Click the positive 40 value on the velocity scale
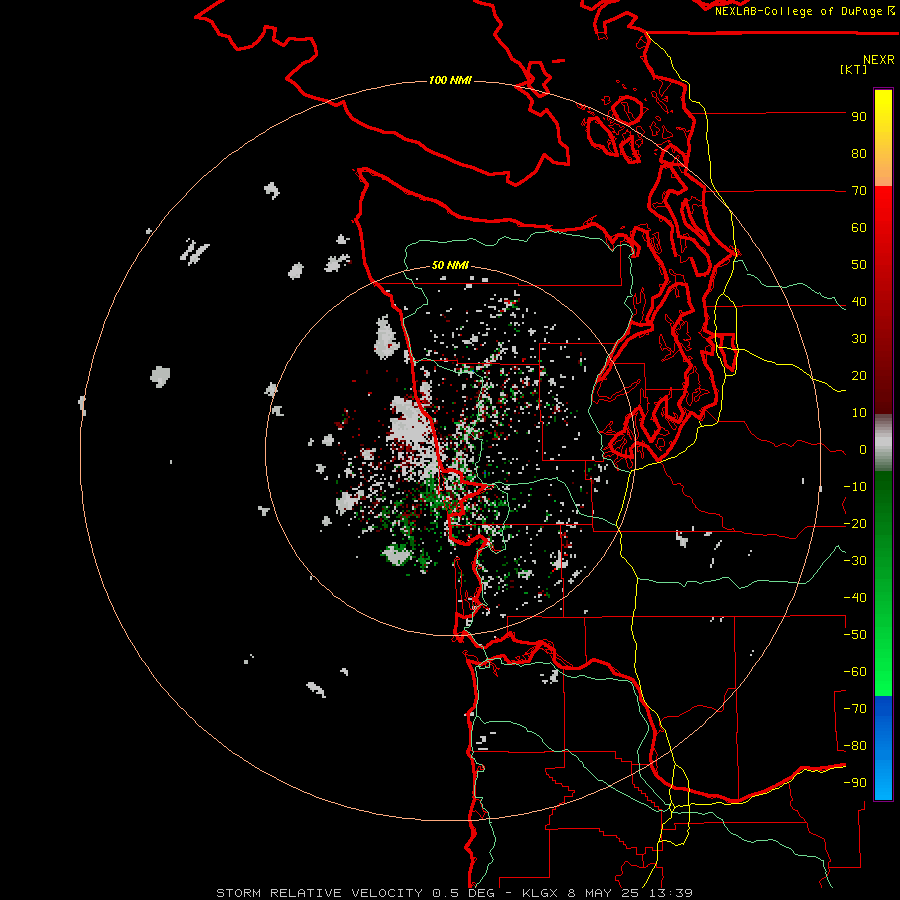This screenshot has height=900, width=900. (859, 302)
